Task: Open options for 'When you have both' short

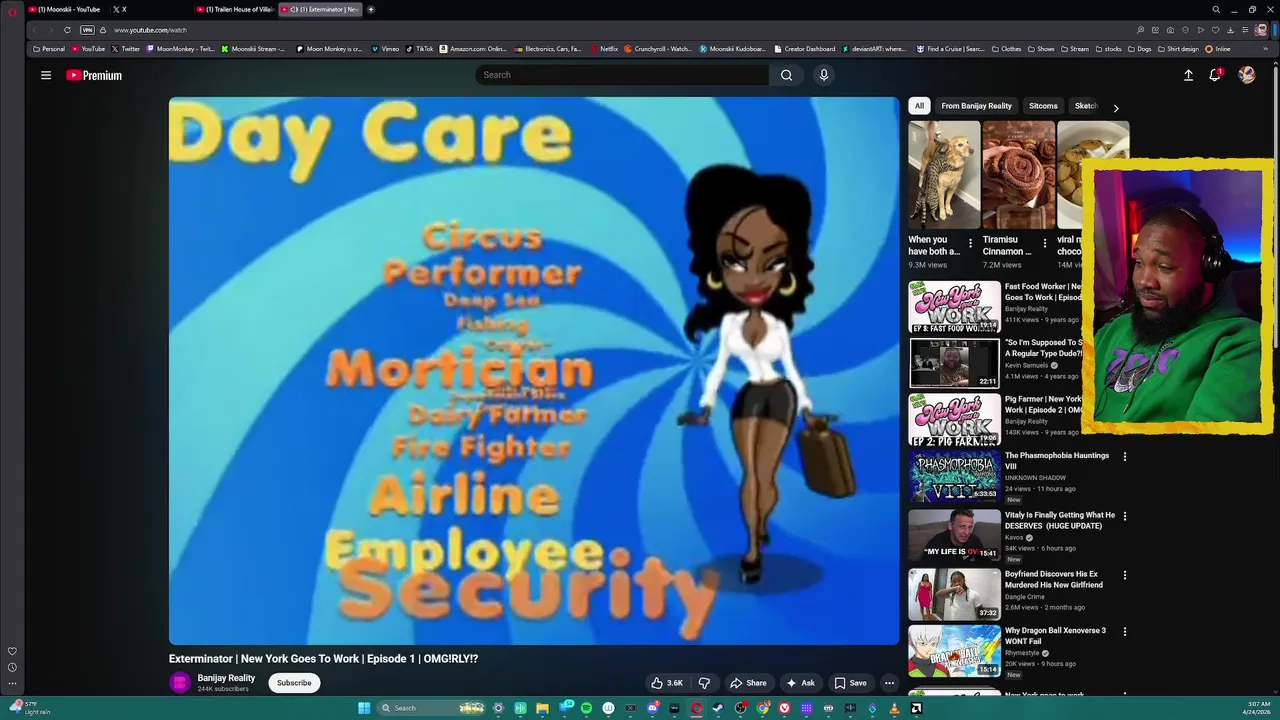Action: pyautogui.click(x=970, y=243)
